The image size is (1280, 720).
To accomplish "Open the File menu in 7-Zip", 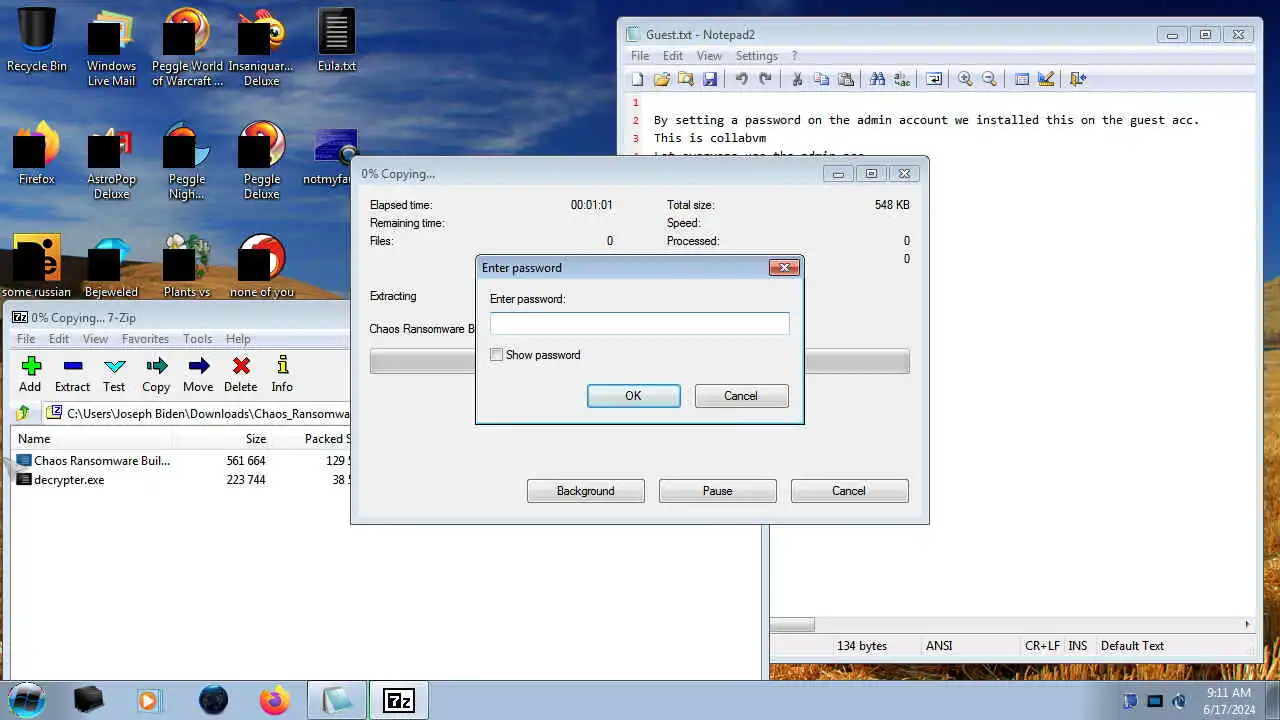I will [26, 339].
